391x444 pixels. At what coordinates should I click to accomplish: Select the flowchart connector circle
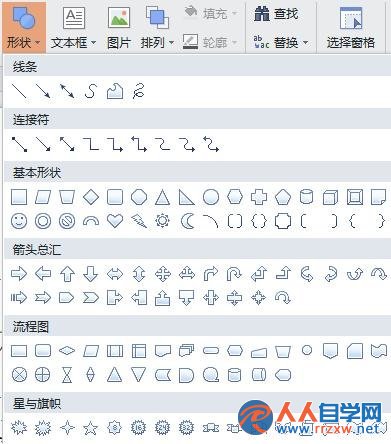tap(307, 350)
